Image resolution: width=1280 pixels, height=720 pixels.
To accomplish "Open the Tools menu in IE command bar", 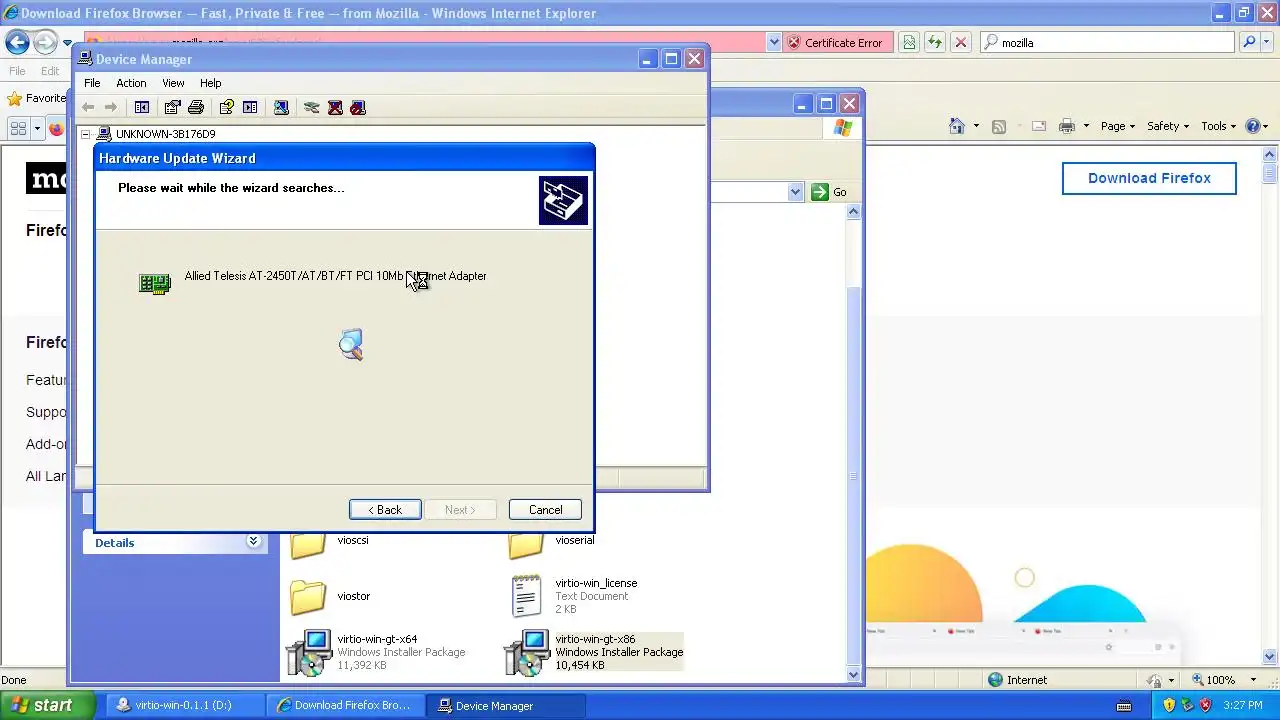I will coord(1219,126).
